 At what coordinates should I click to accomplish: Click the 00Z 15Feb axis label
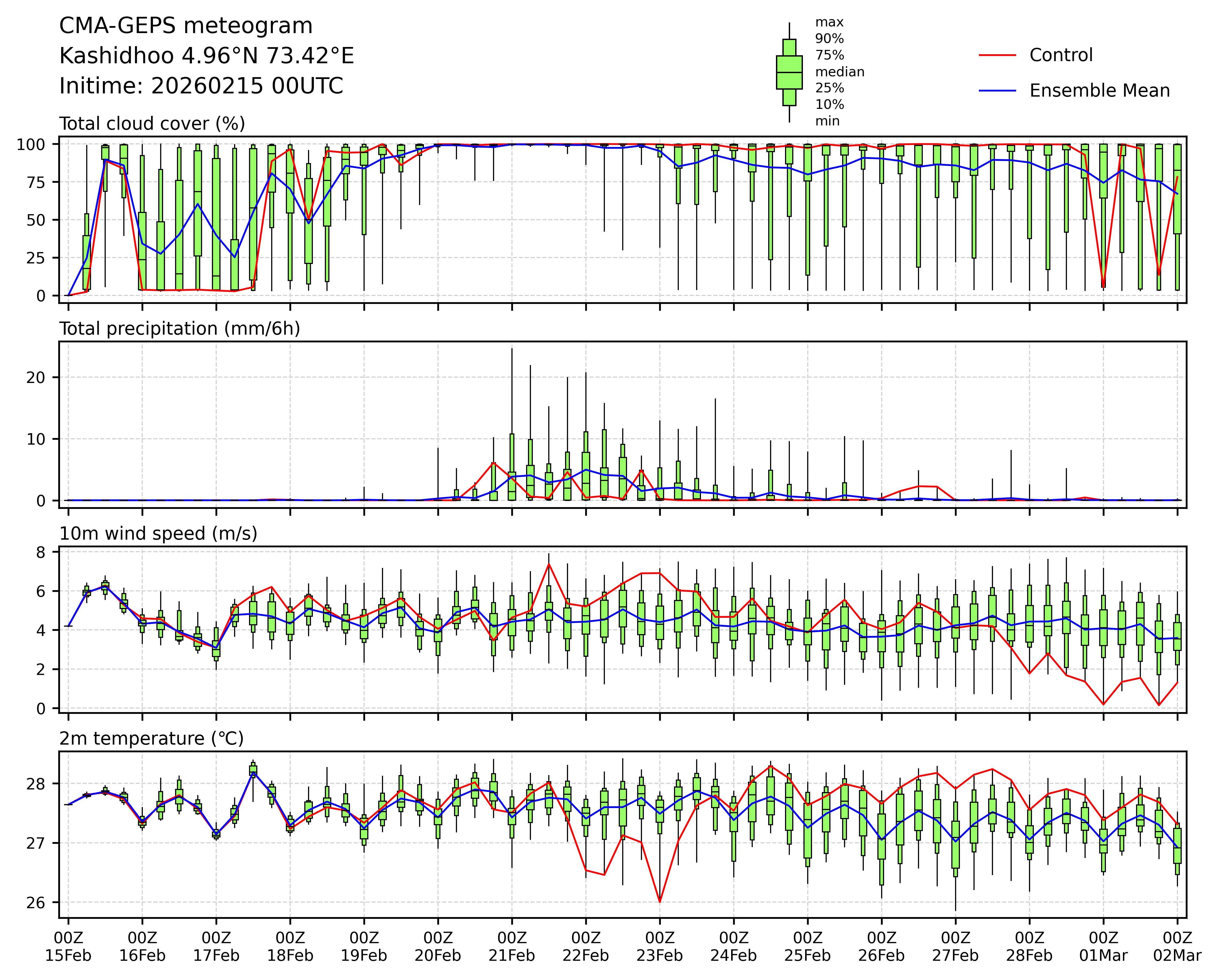pos(68,947)
